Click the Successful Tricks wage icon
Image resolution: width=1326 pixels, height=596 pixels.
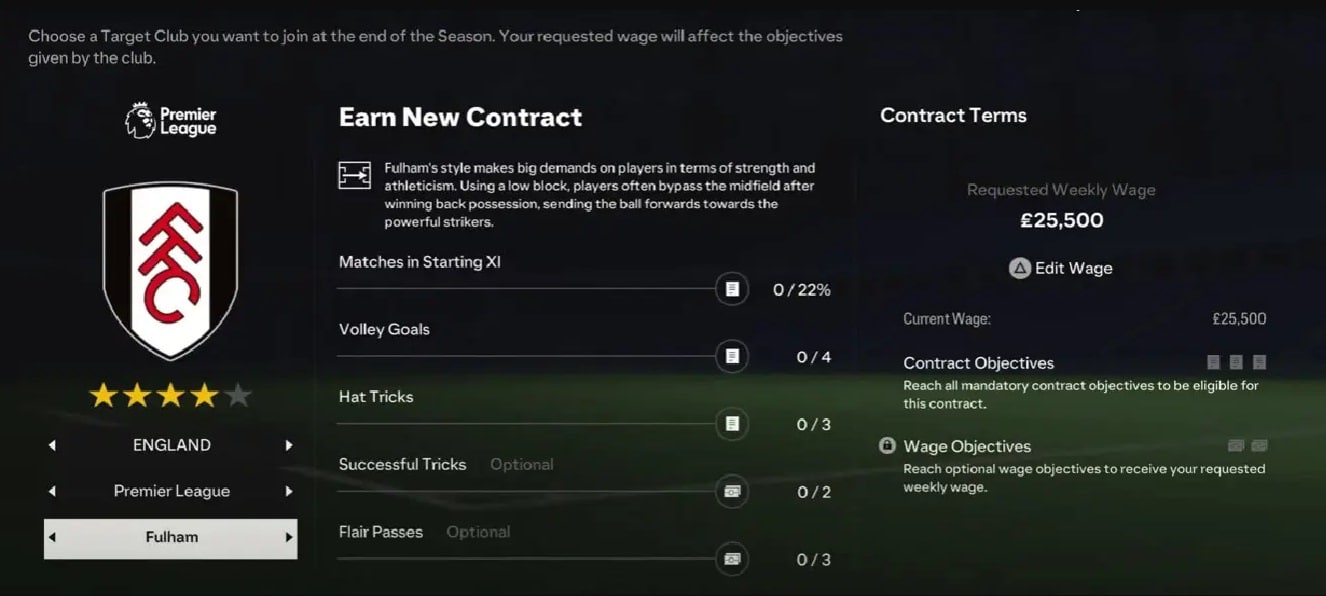click(732, 491)
